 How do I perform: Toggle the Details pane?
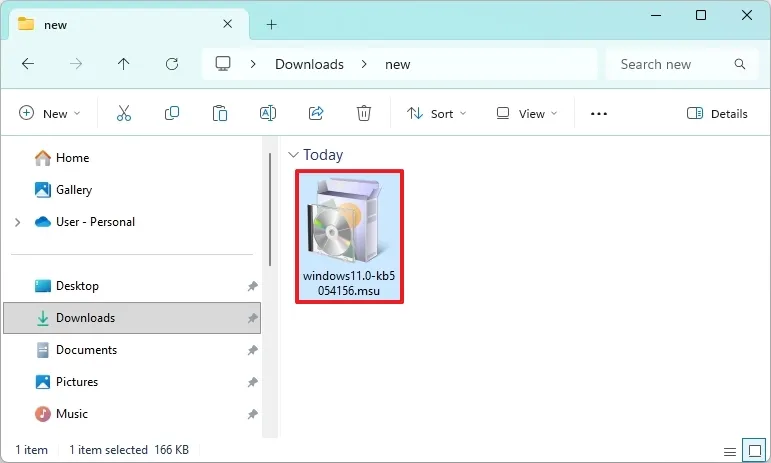tap(717, 114)
